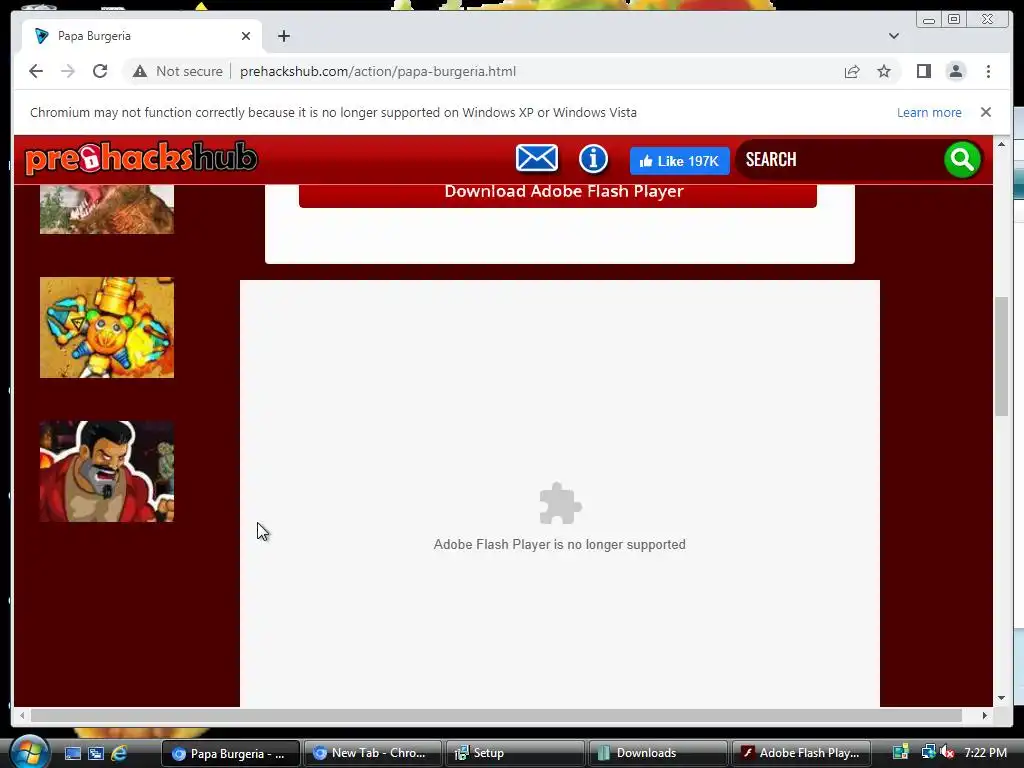Switch to Setup taskbar window
This screenshot has width=1024, height=768.
(515, 753)
